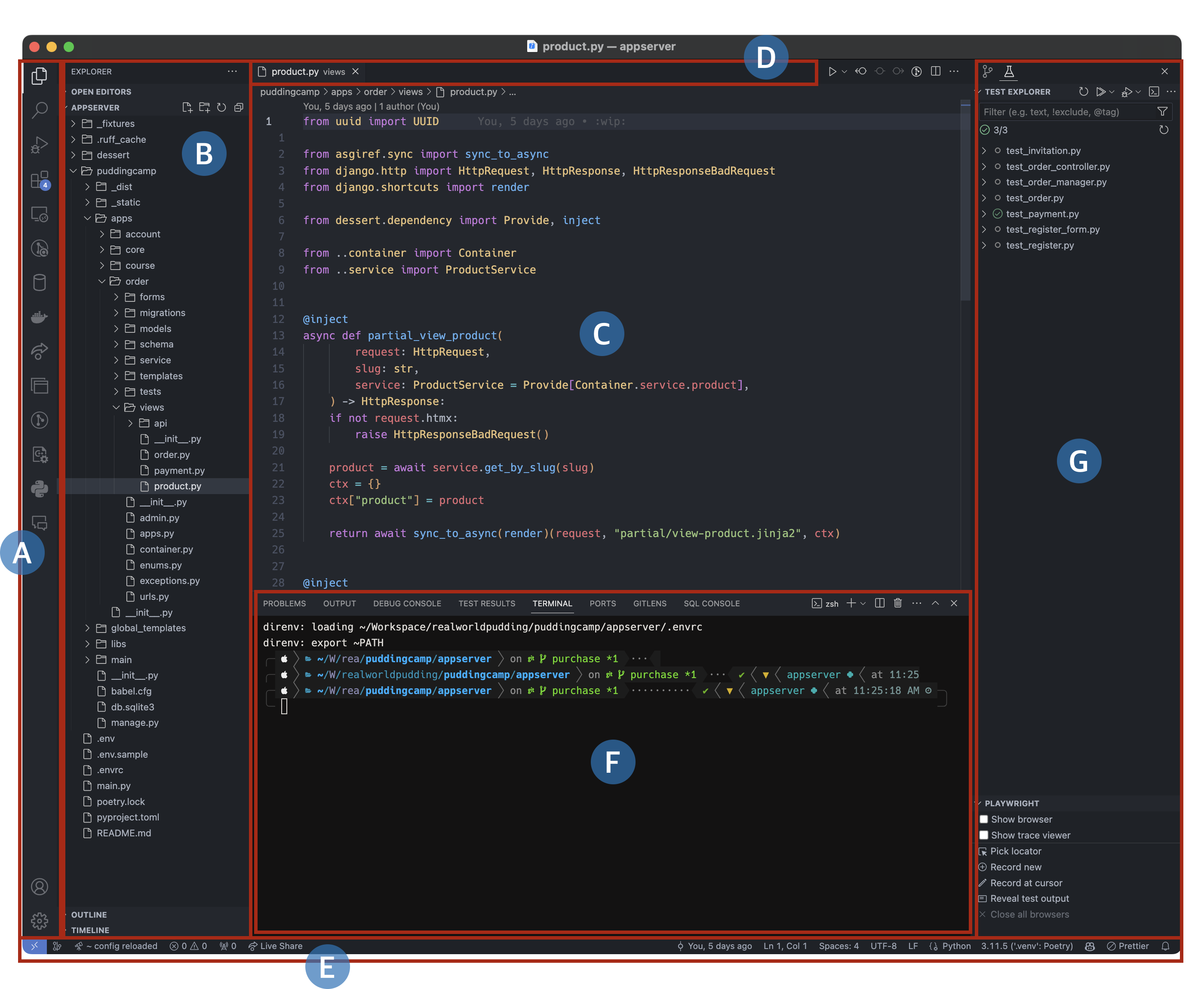Open the Test Explorer filter funnel
Viewport: 1204px width, 989px height.
pyautogui.click(x=1162, y=112)
